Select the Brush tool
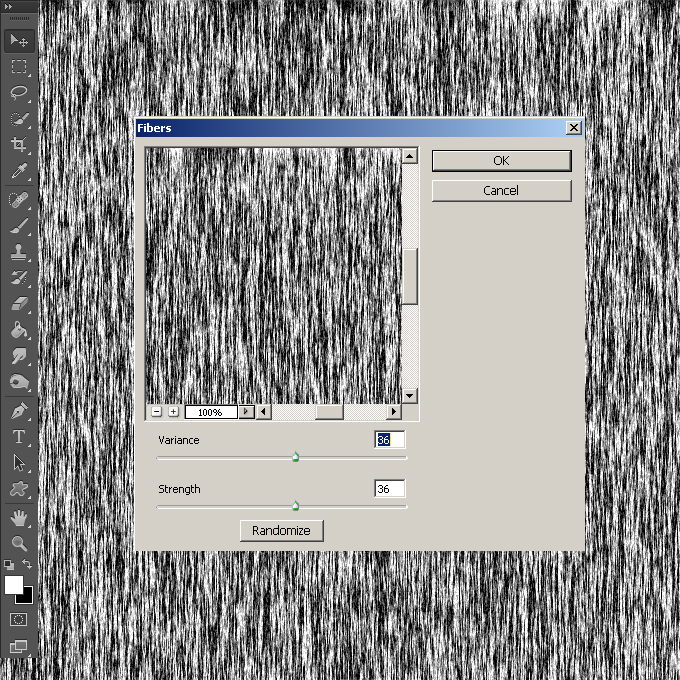 pos(19,226)
